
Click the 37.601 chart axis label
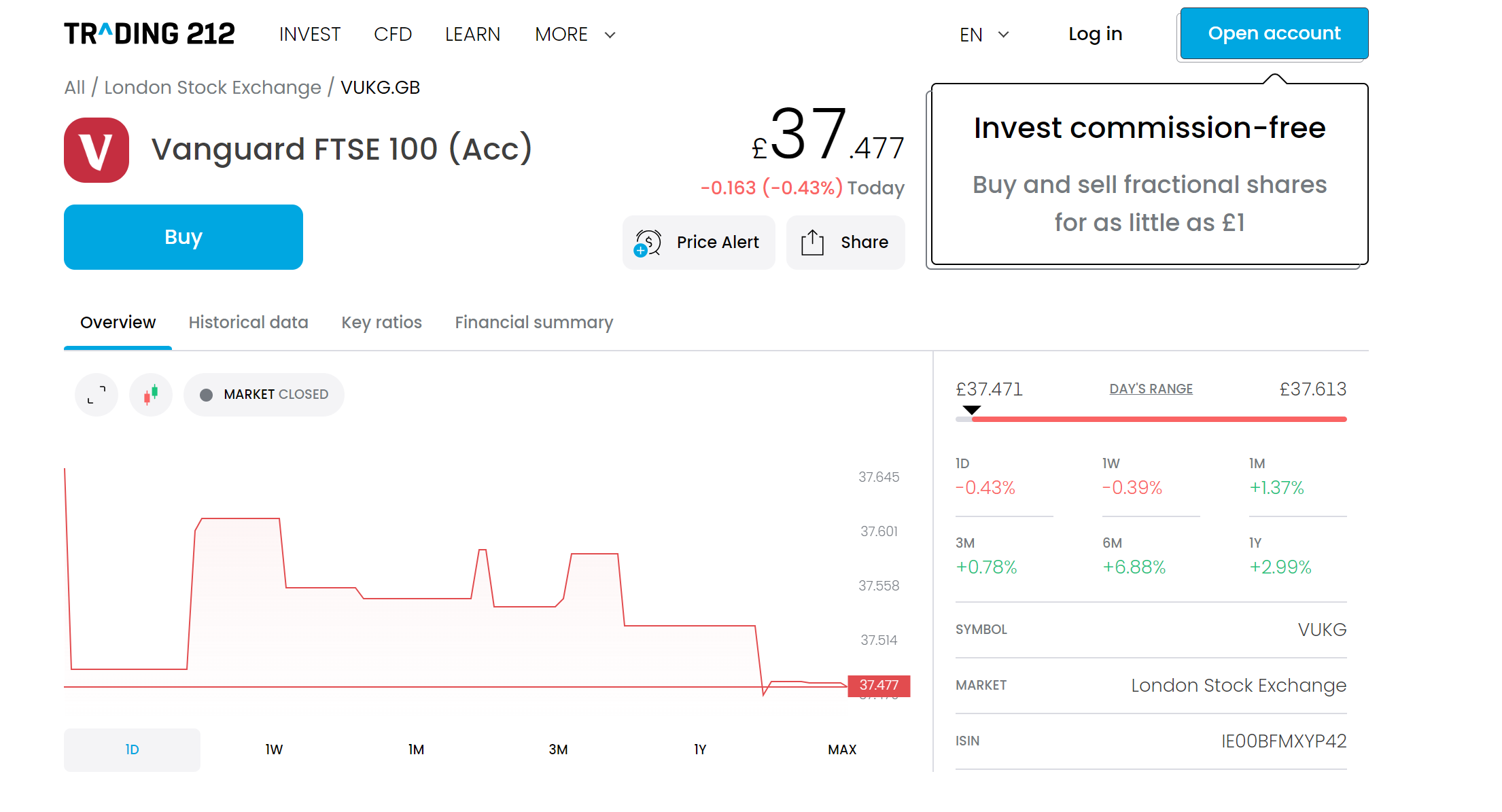tap(879, 532)
